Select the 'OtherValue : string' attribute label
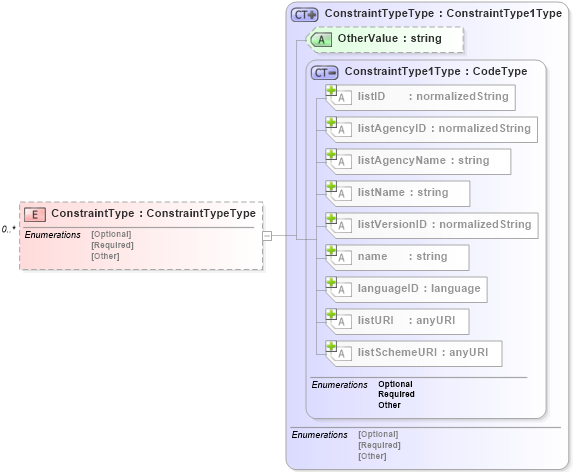Image resolution: width=574 pixels, height=472 pixels. pos(390,38)
